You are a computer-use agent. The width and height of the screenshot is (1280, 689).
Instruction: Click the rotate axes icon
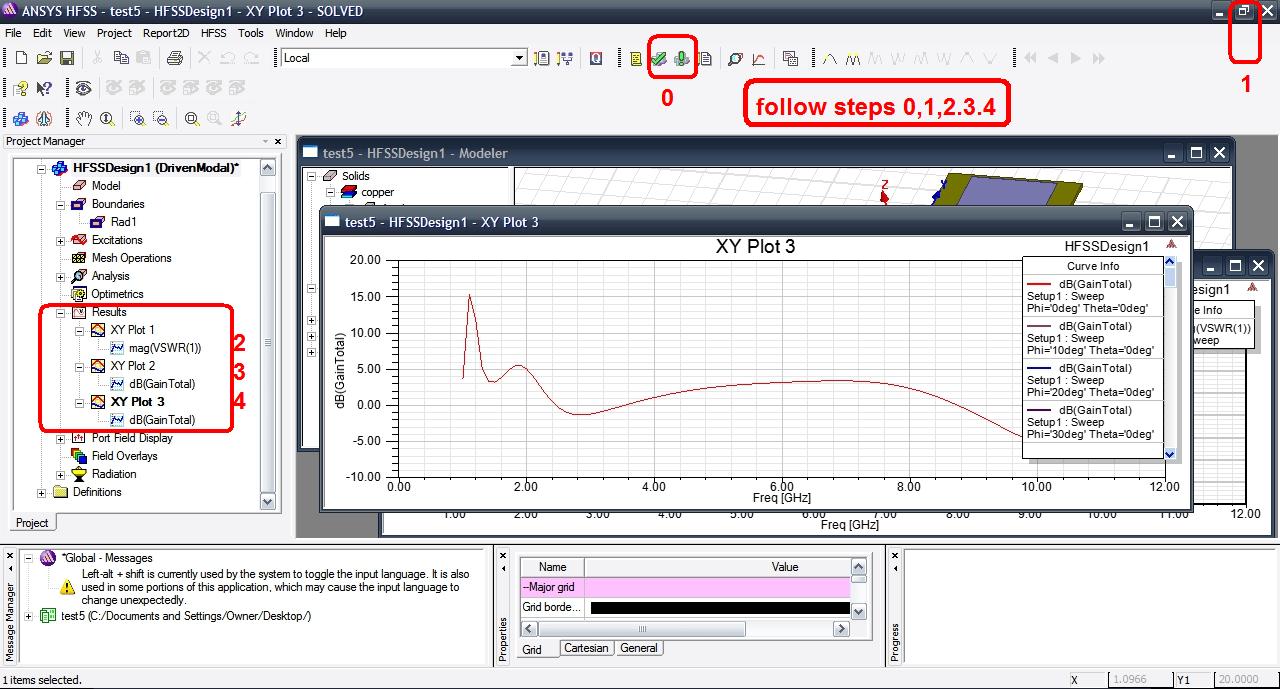[x=238, y=119]
